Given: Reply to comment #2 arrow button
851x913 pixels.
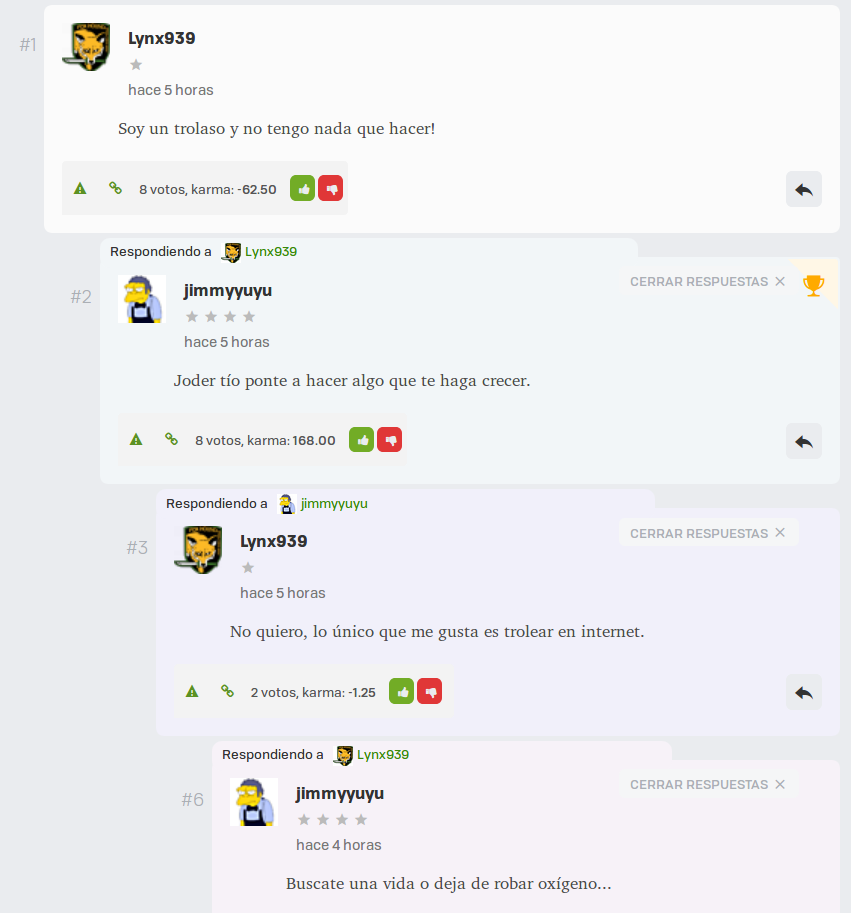Looking at the screenshot, I should click(x=804, y=441).
